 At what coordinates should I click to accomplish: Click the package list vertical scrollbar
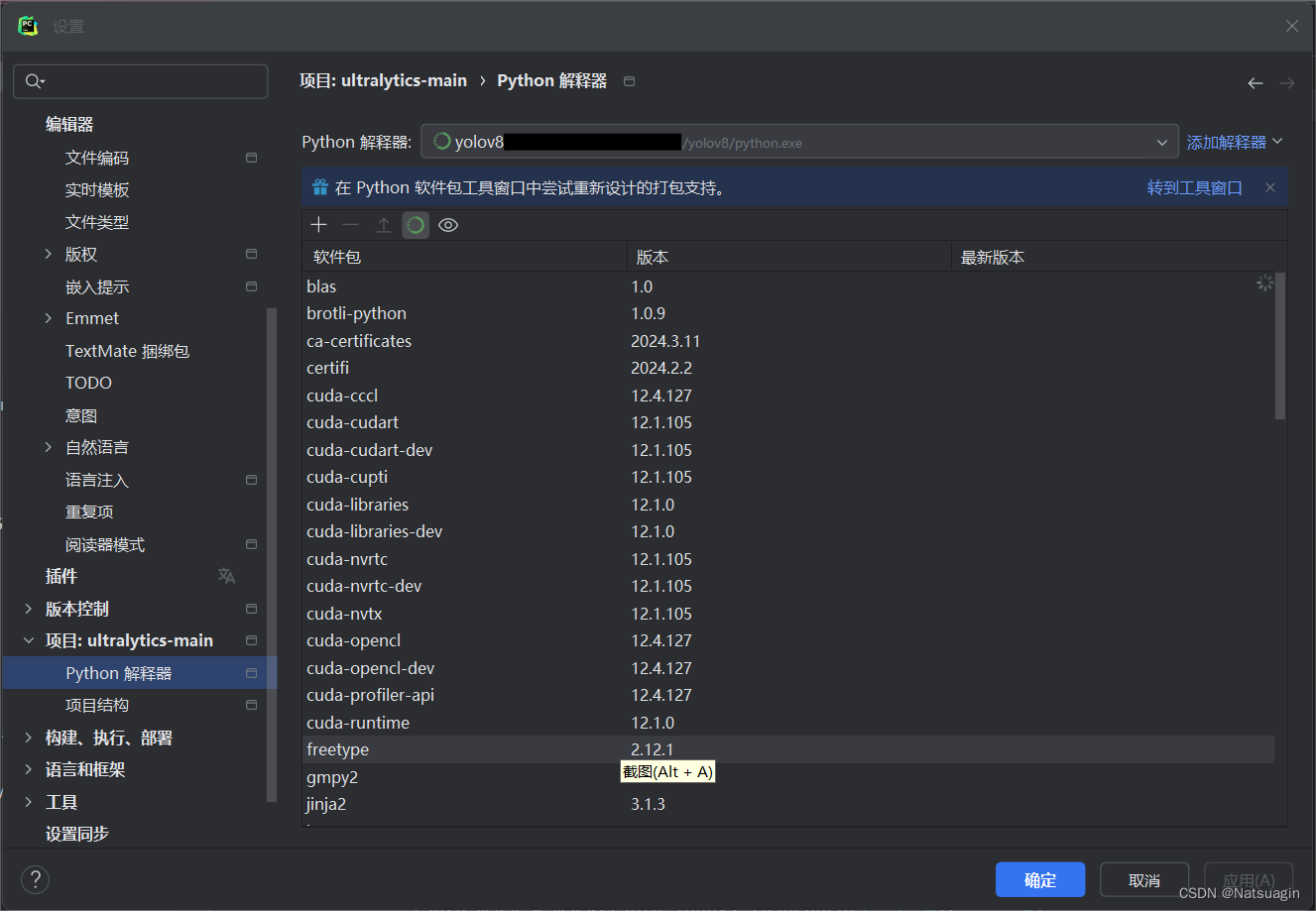[x=1280, y=347]
